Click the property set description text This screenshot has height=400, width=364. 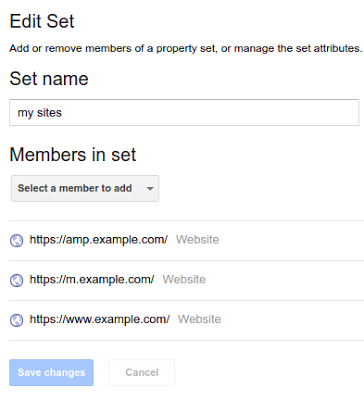coord(186,49)
